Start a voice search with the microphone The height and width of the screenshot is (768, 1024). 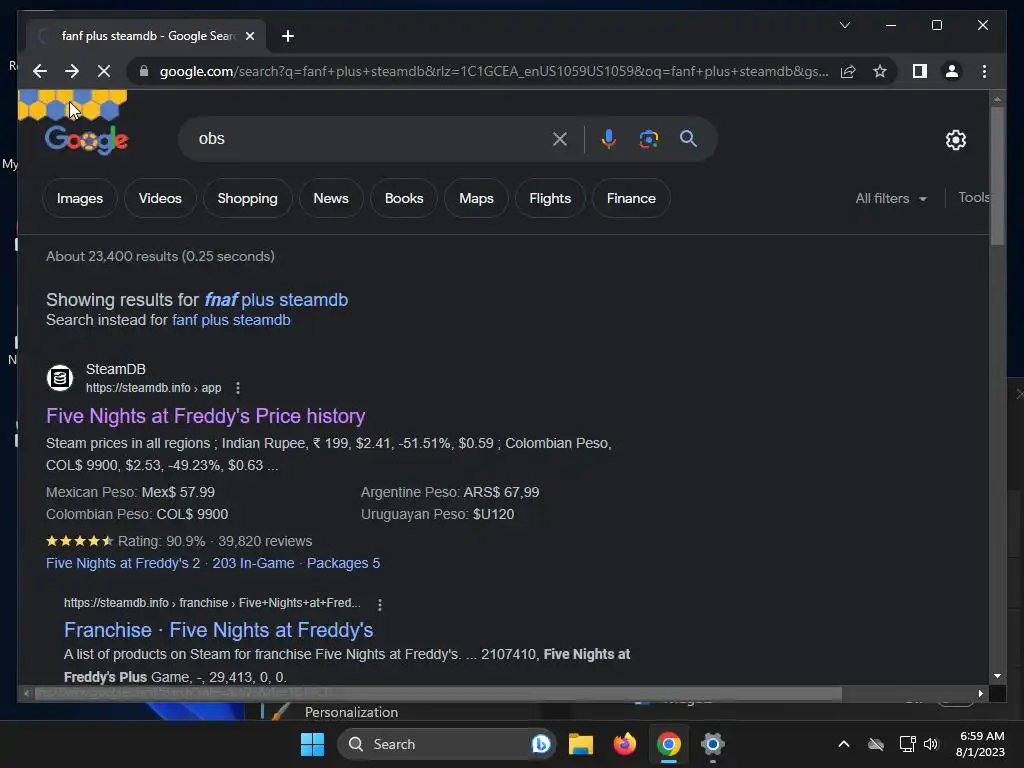(x=609, y=138)
